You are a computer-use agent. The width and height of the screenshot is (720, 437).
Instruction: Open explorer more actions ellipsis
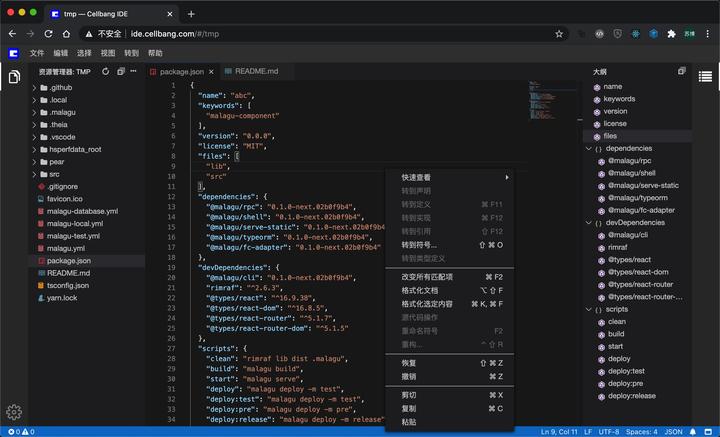click(133, 71)
